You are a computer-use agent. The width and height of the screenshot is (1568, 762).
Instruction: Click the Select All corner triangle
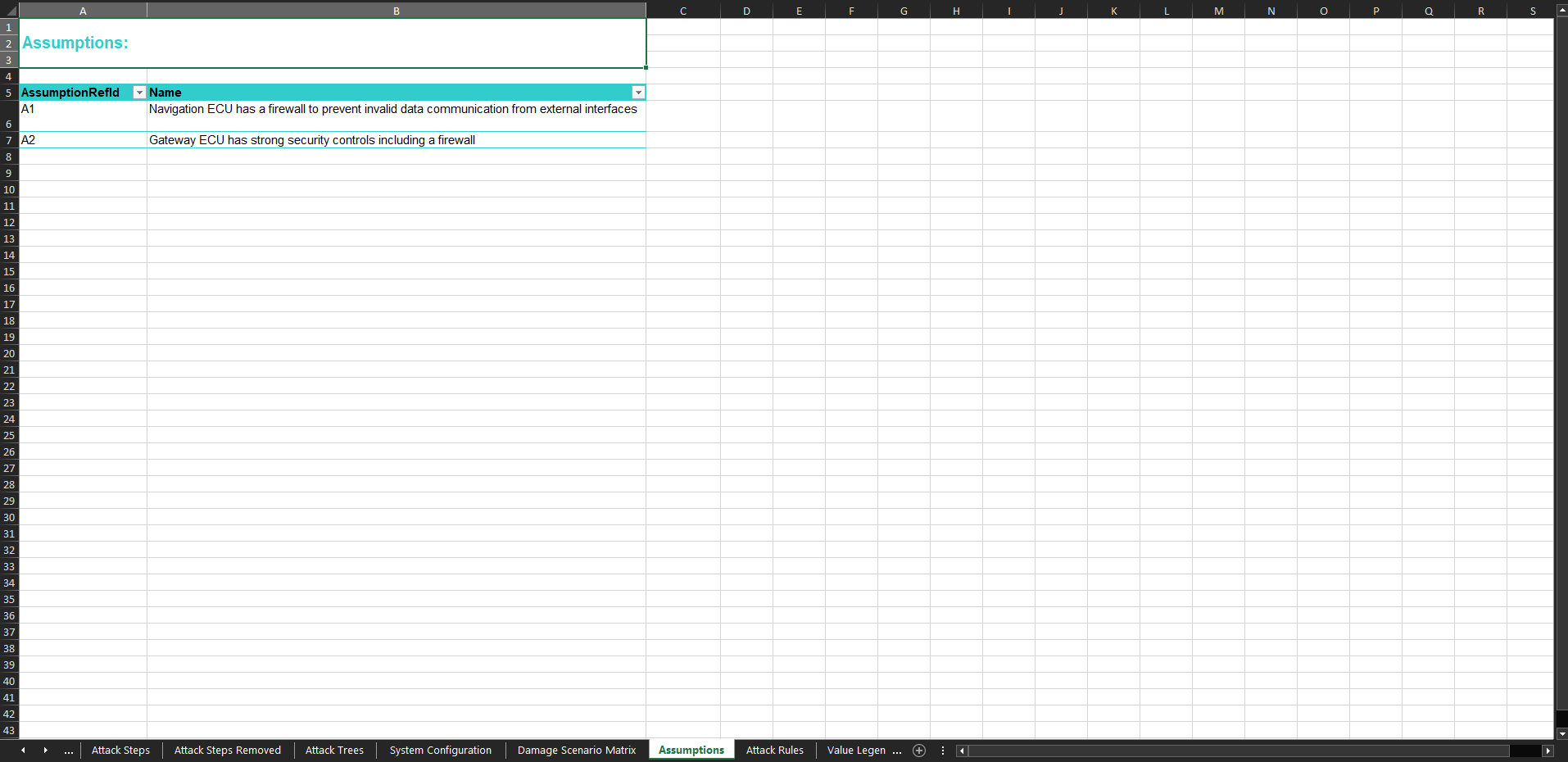(9, 11)
